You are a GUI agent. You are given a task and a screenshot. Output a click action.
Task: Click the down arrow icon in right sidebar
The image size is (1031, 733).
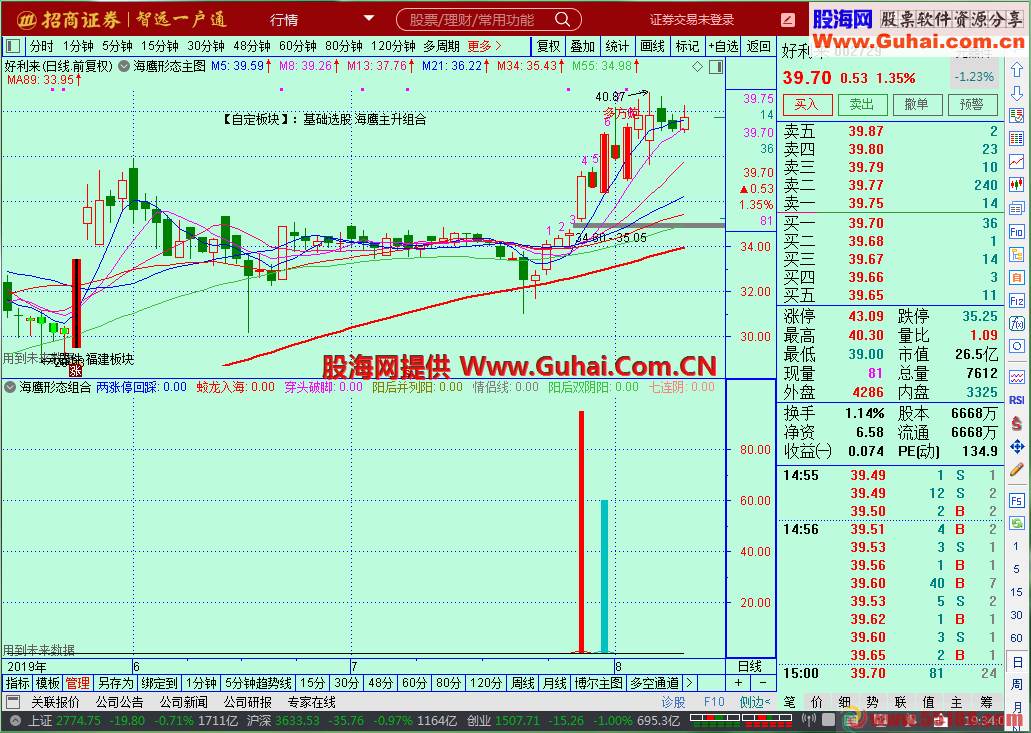pos(1017,93)
